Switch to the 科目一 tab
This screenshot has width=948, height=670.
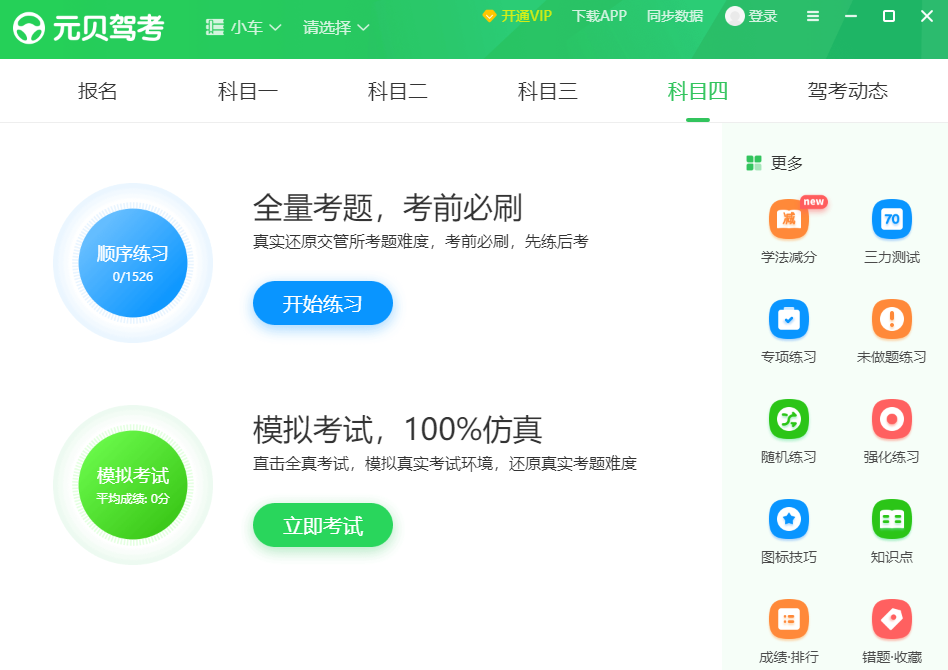[248, 91]
